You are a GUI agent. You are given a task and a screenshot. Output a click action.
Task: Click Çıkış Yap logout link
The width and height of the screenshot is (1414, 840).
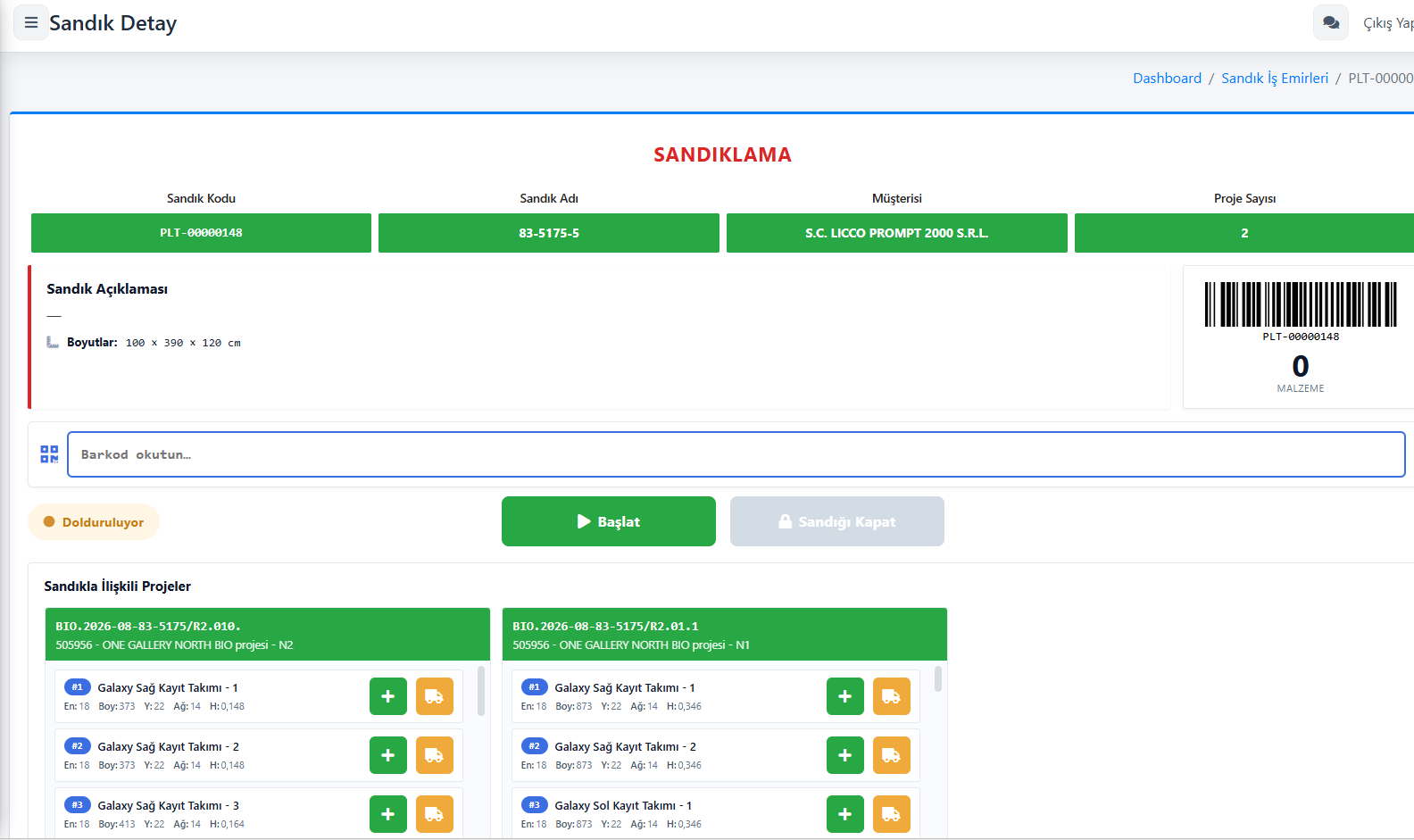coord(1388,23)
